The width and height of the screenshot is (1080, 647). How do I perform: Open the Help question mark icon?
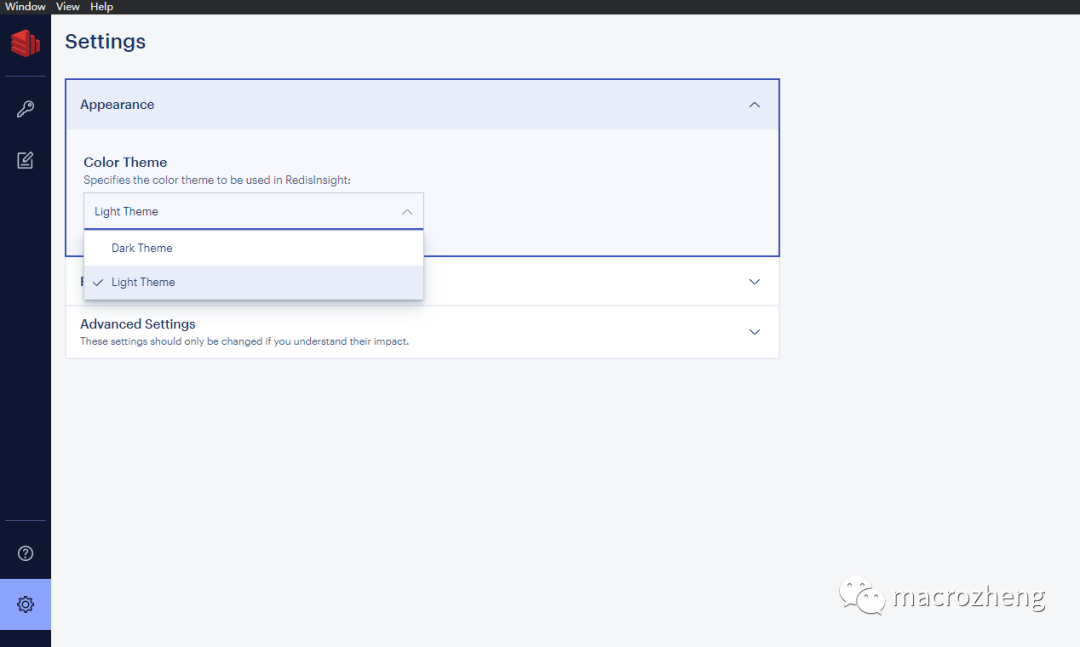tap(25, 553)
